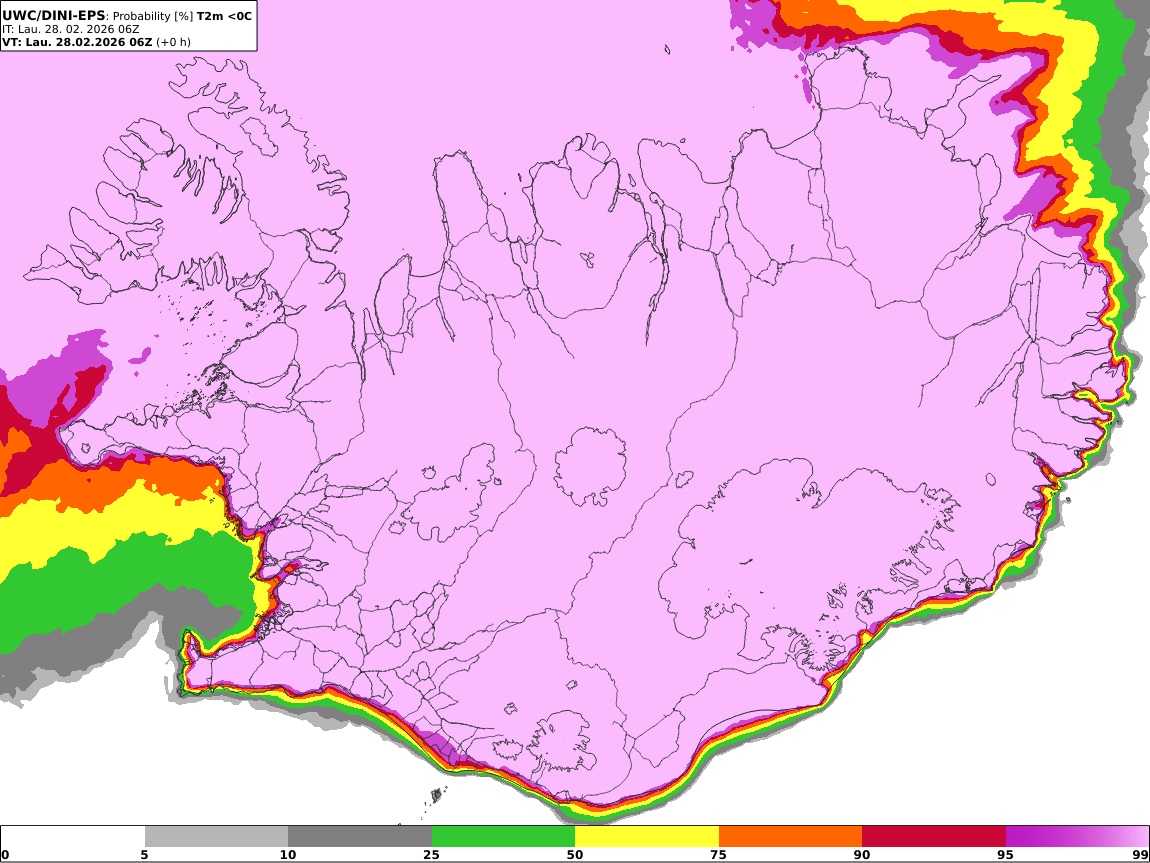Click the '50' legend tick label
This screenshot has width=1150, height=863.
point(575,855)
